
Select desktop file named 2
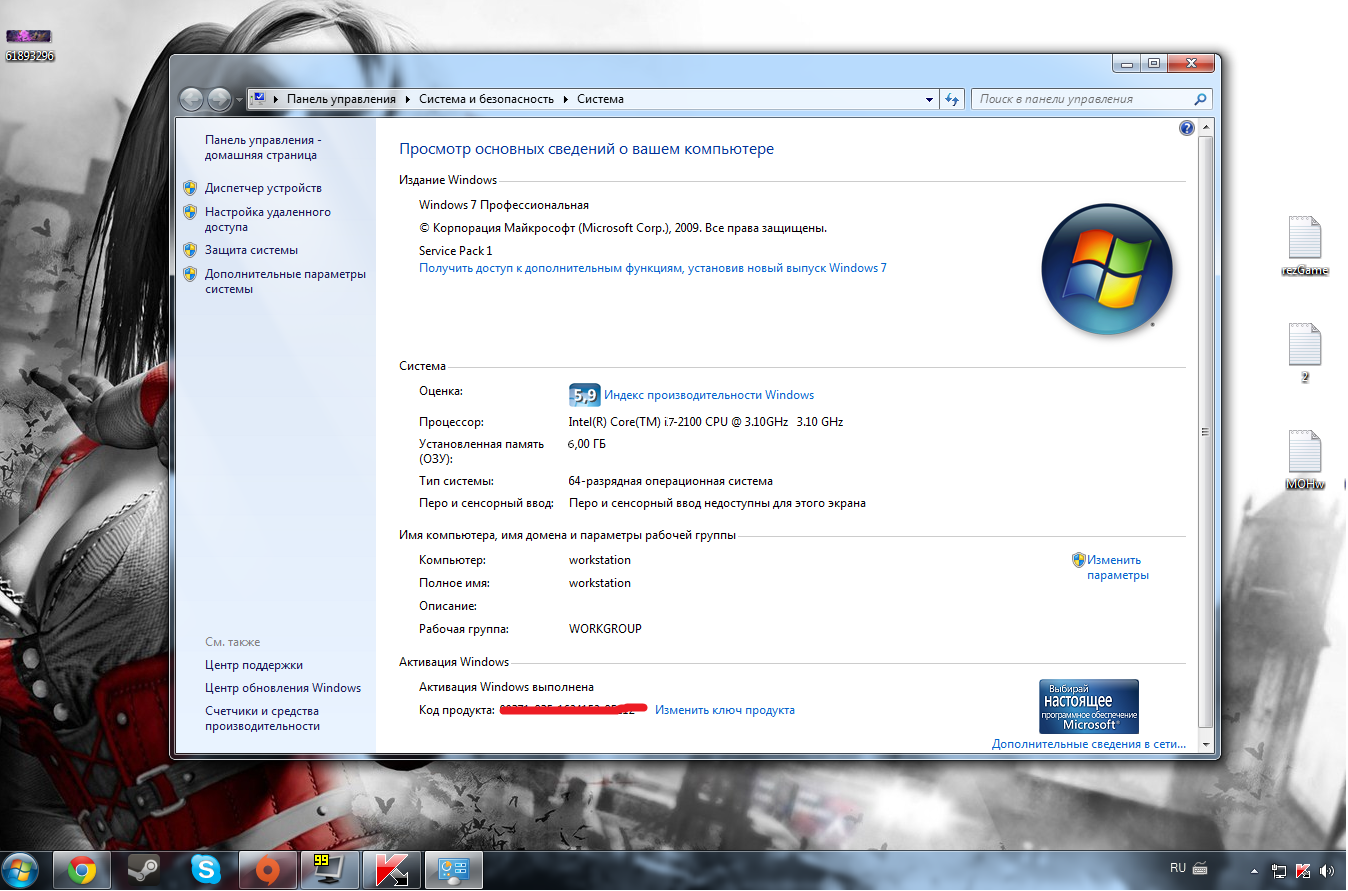click(x=1305, y=354)
